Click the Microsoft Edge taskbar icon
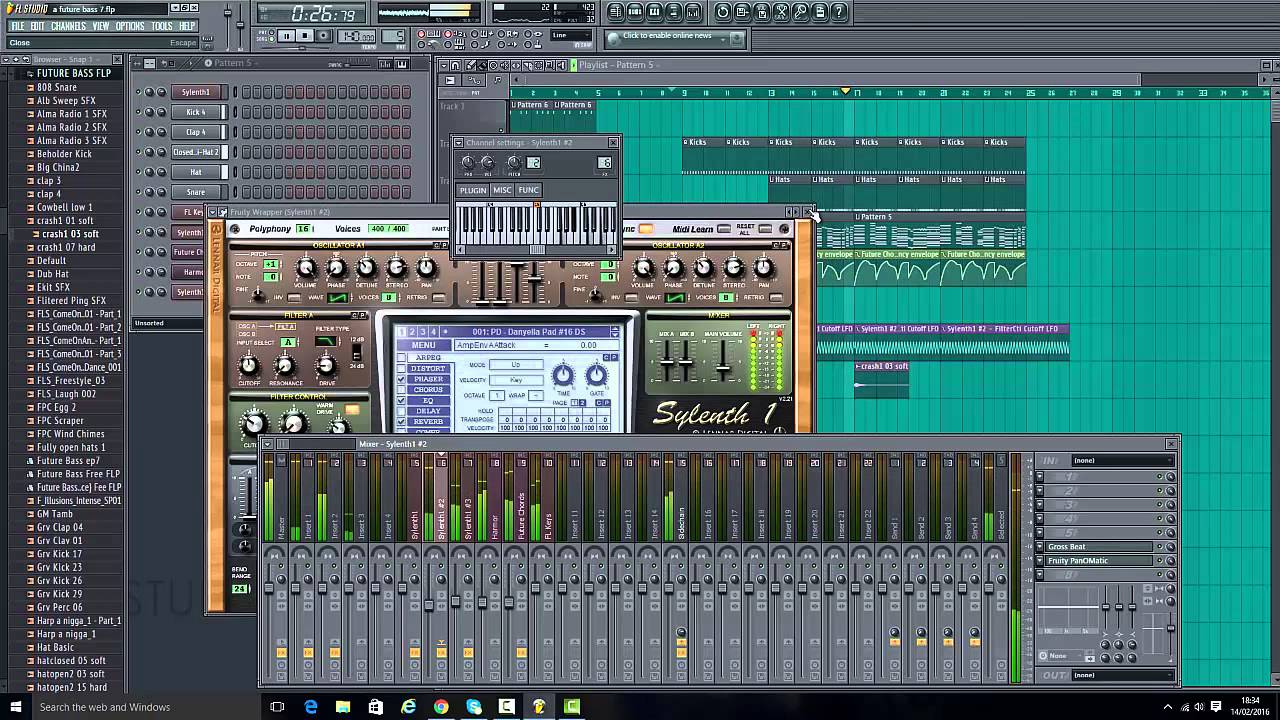 (311, 707)
